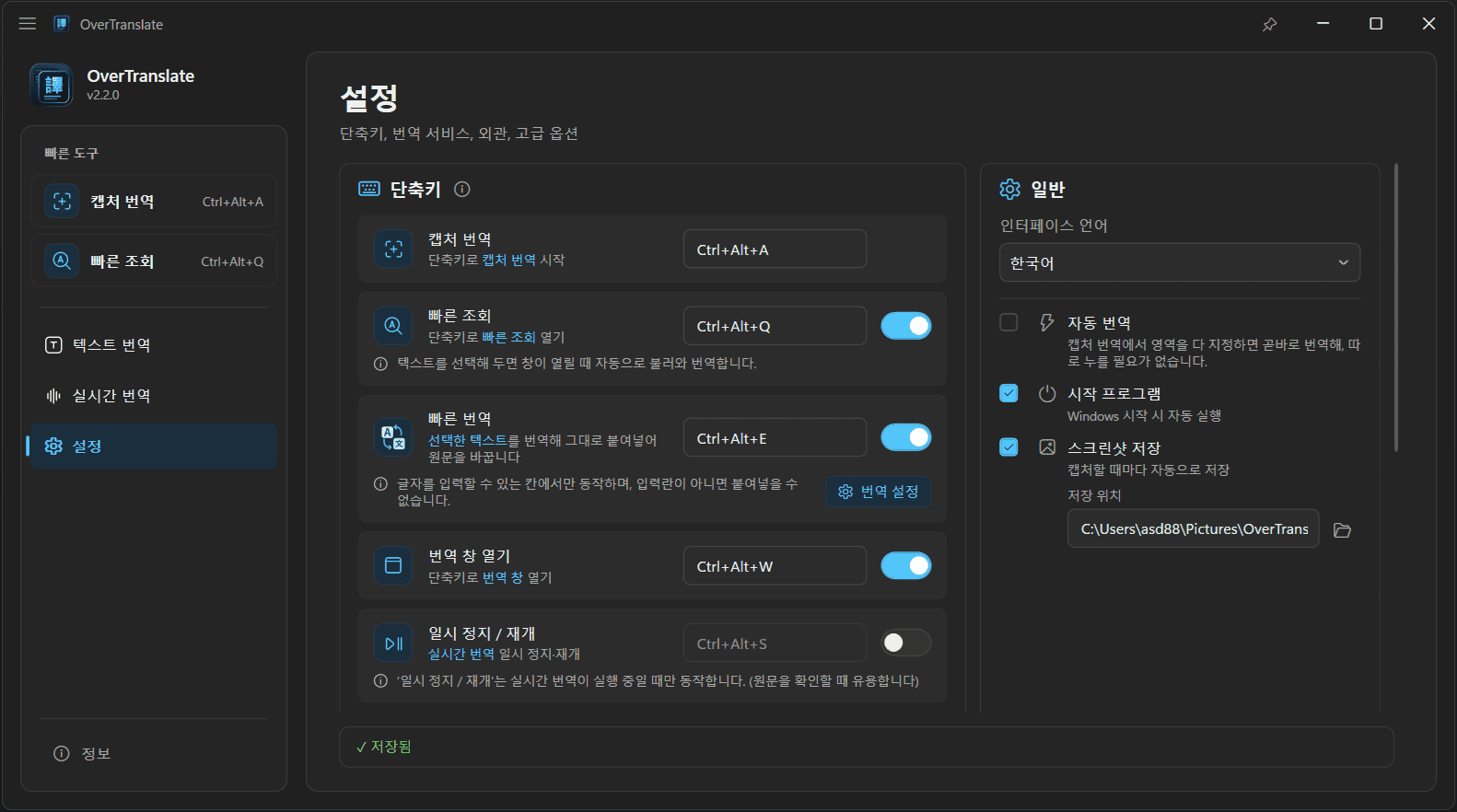The image size is (1457, 812).
Task: Edit the Ctrl+Alt+Q shortcut field
Action: coord(775,326)
